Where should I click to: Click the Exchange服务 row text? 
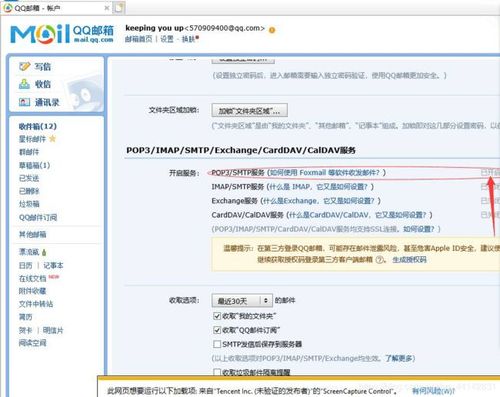(235, 201)
